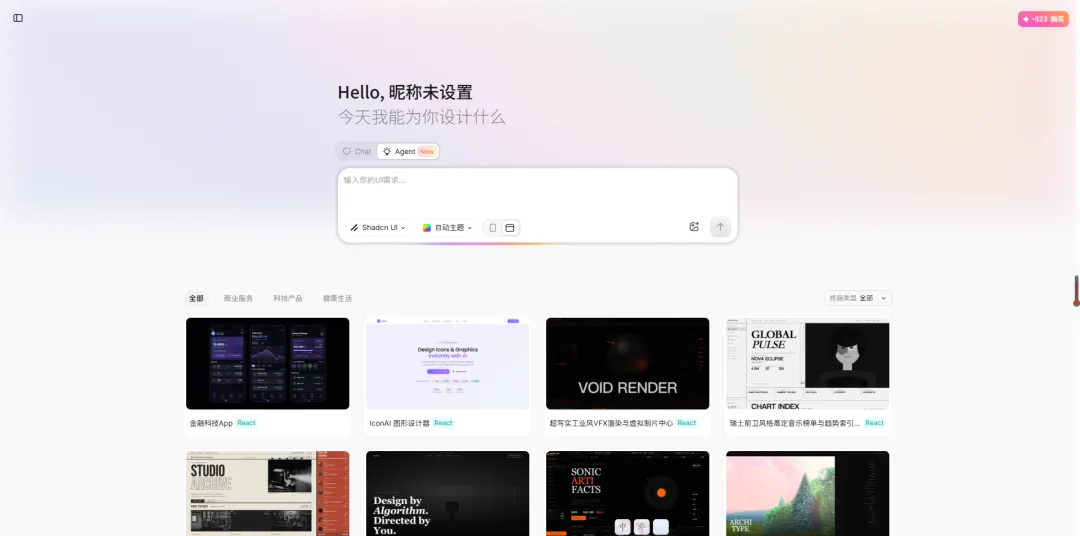Viewport: 1080px width, 536px height.
Task: Click the 金融科技App title text
Action: [x=211, y=423]
